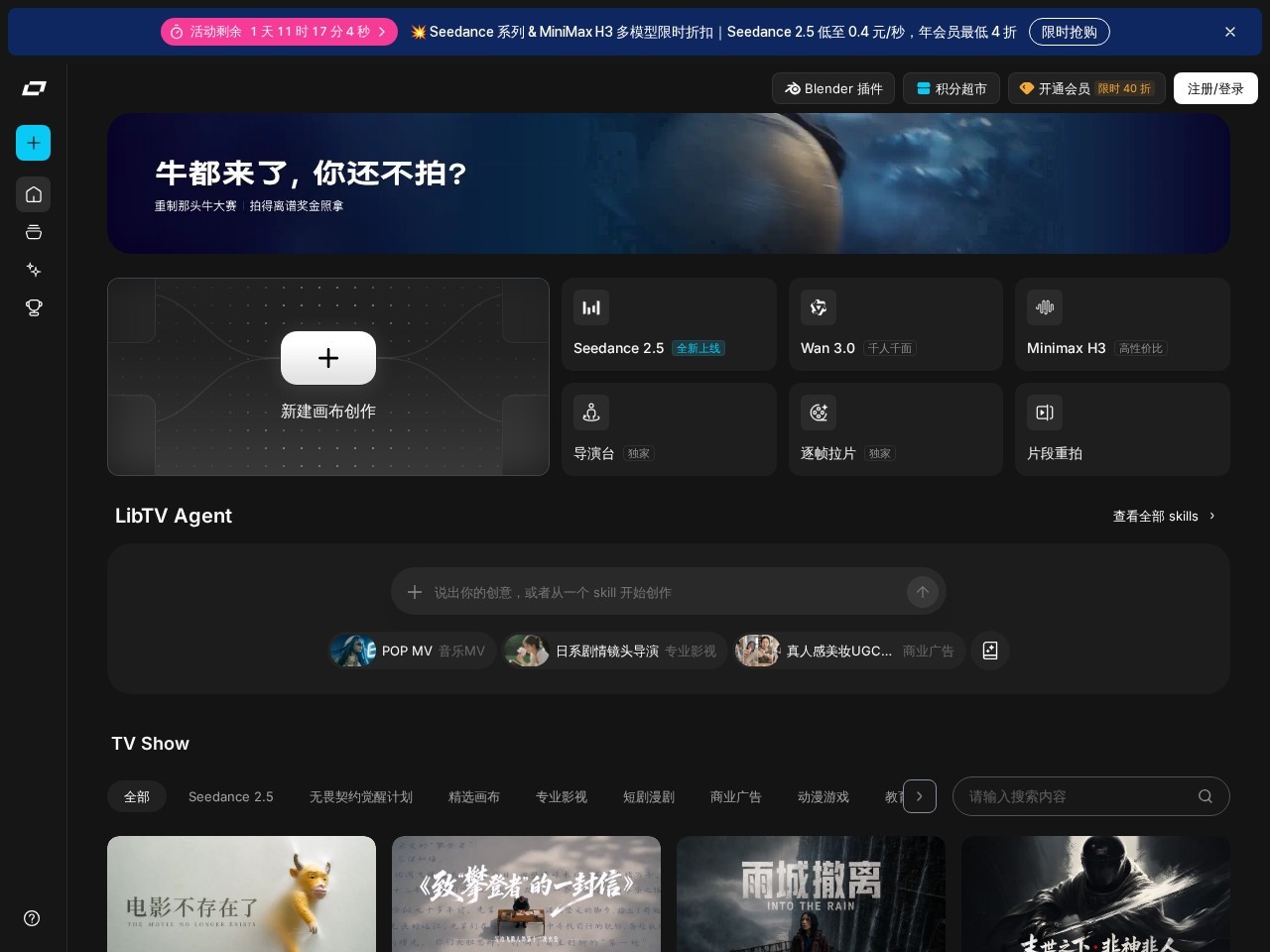Open the 逐帧拉片 frame analysis card

(x=896, y=429)
